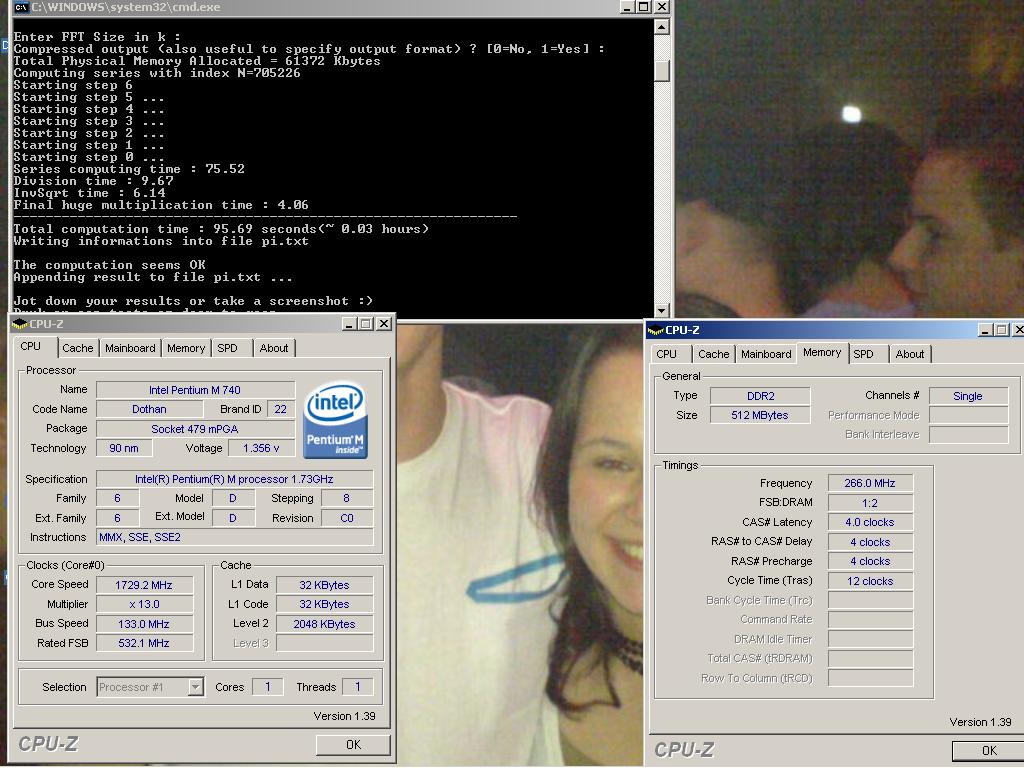Viewport: 1024px width, 768px height.
Task: Click L1 Data value '32 KBytes'
Action: point(325,585)
